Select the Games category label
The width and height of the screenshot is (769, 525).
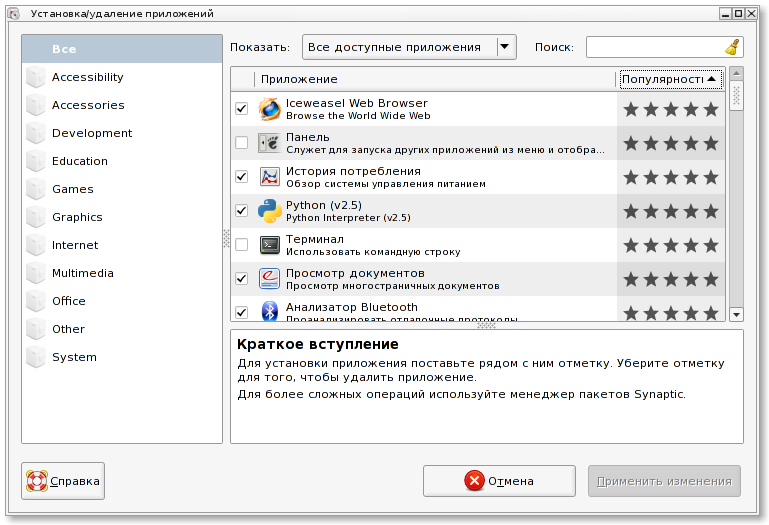pyautogui.click(x=73, y=189)
